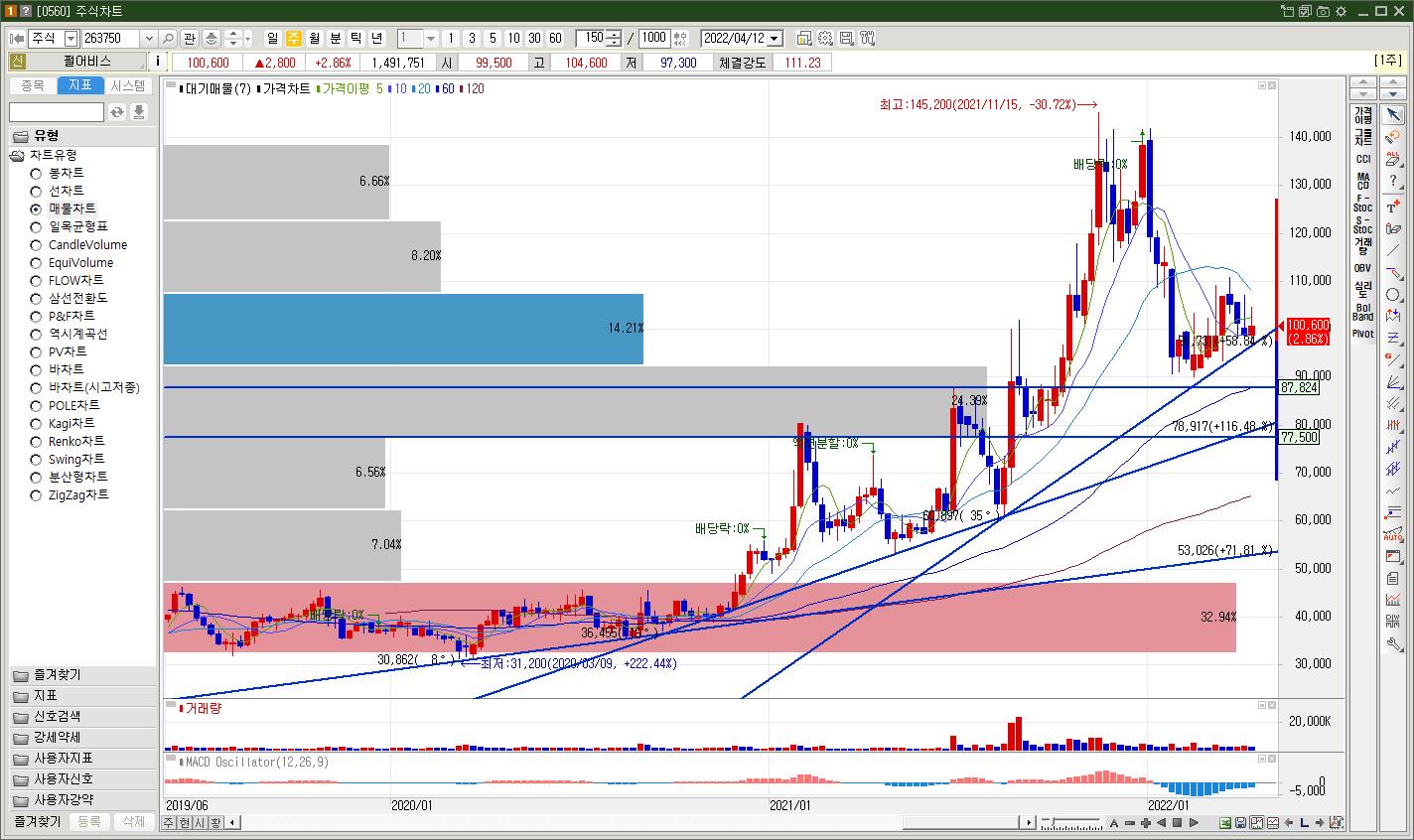The image size is (1414, 840).
Task: Select the Fibonacci fan lines tool
Action: click(x=1393, y=382)
